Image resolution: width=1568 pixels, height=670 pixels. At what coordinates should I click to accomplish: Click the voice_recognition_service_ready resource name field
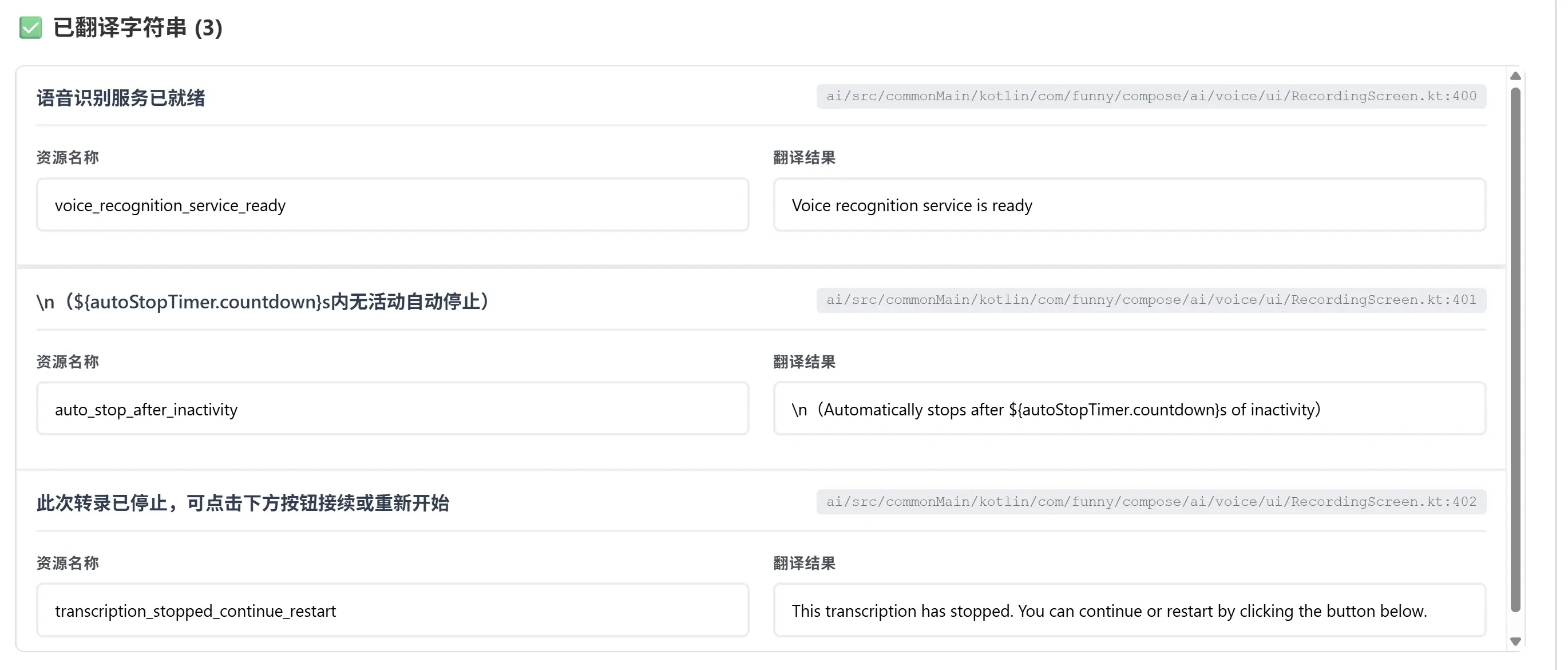click(x=393, y=205)
